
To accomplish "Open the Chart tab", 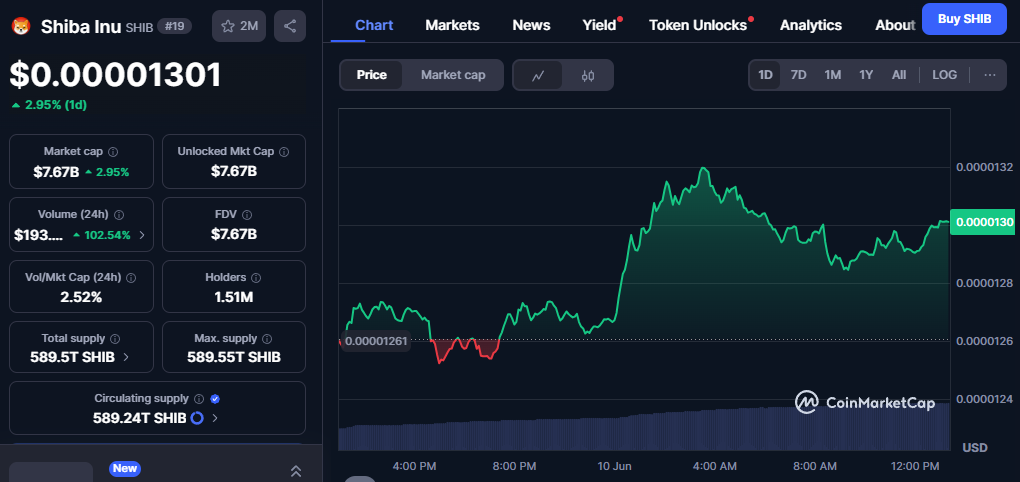I will [374, 25].
